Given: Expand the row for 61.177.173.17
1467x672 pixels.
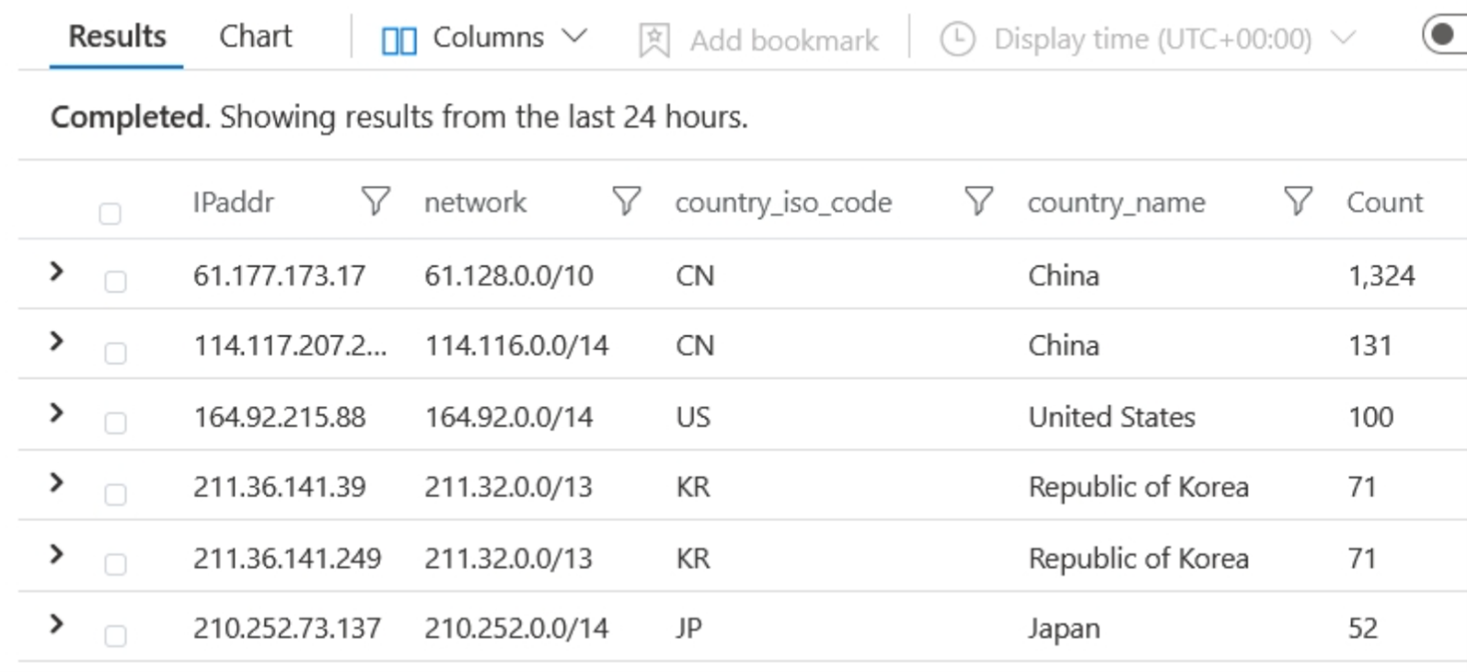Looking at the screenshot, I should (x=57, y=272).
